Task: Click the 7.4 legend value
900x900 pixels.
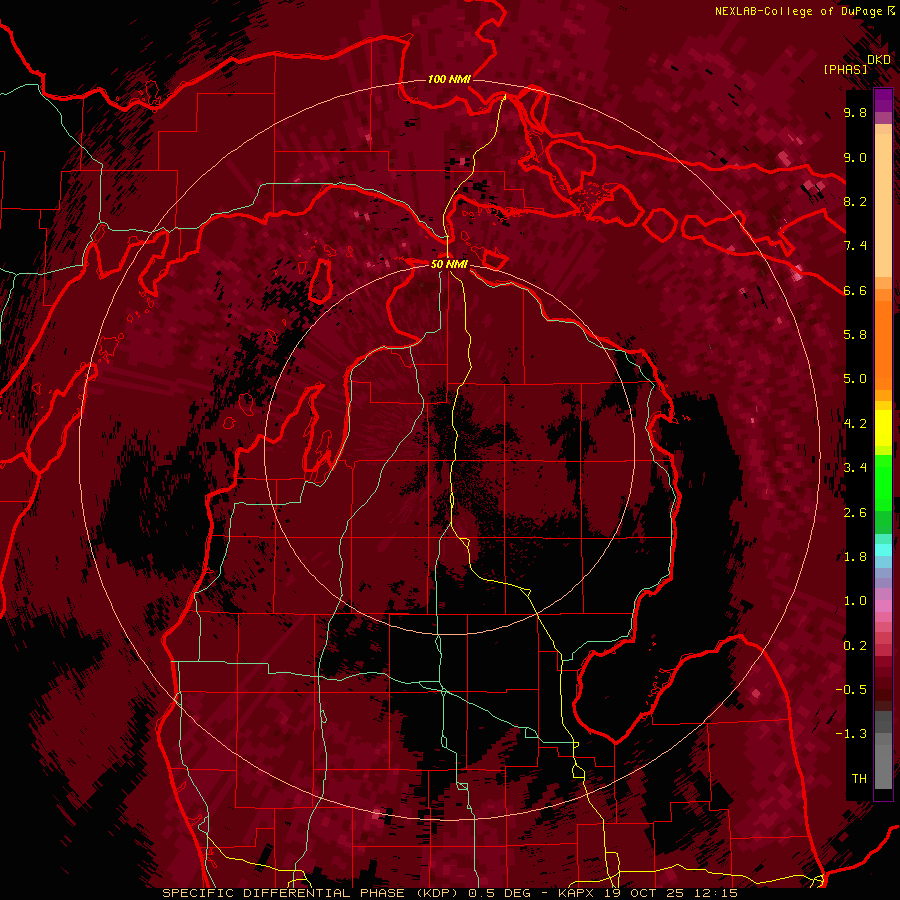Action: pos(855,246)
